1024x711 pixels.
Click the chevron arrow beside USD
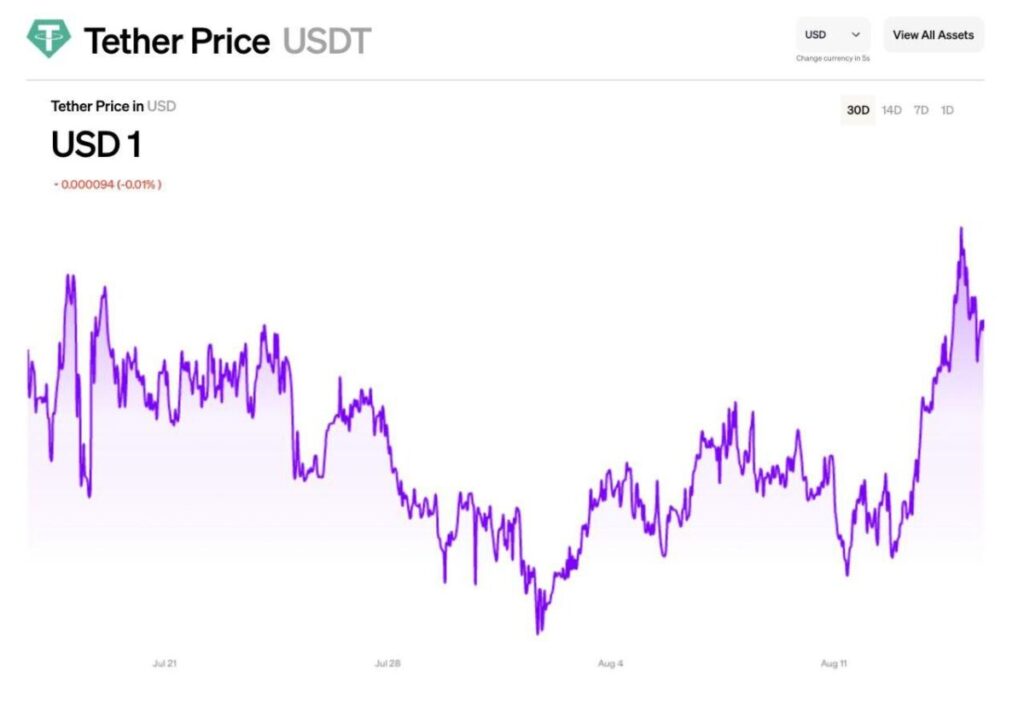(x=856, y=35)
